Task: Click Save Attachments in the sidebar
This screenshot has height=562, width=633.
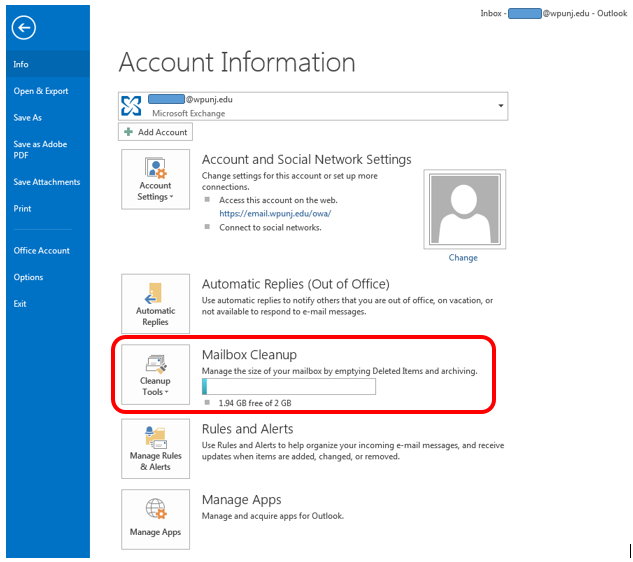Action: 46,182
